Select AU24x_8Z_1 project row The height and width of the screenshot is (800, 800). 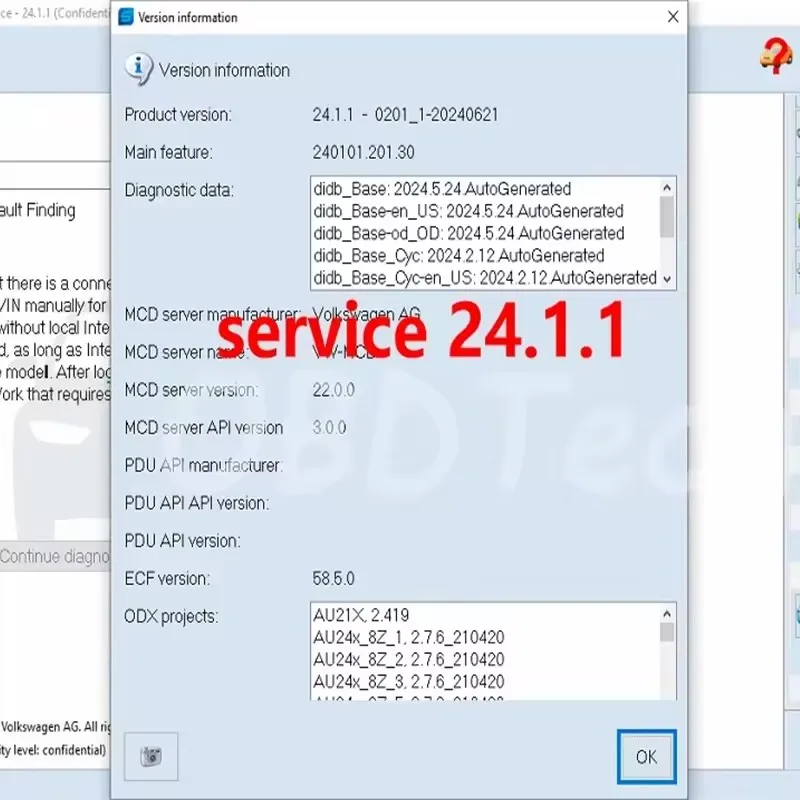pyautogui.click(x=409, y=637)
